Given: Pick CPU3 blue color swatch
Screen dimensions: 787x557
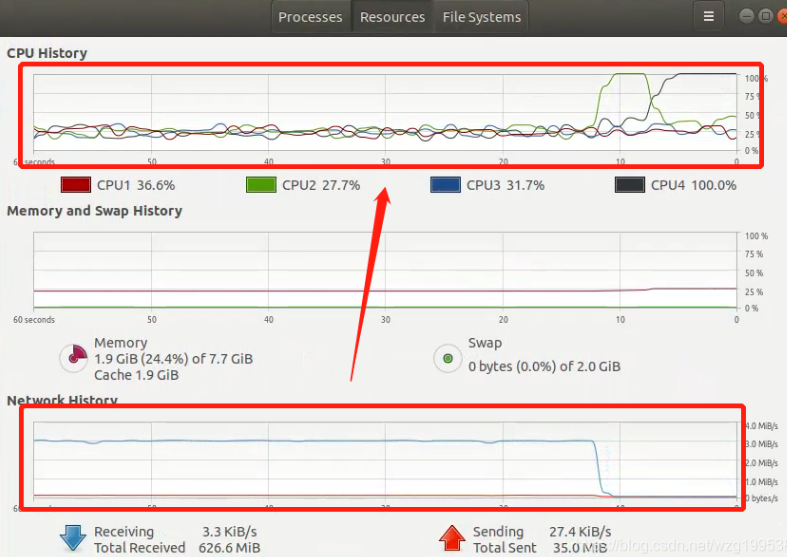Looking at the screenshot, I should pos(445,185).
